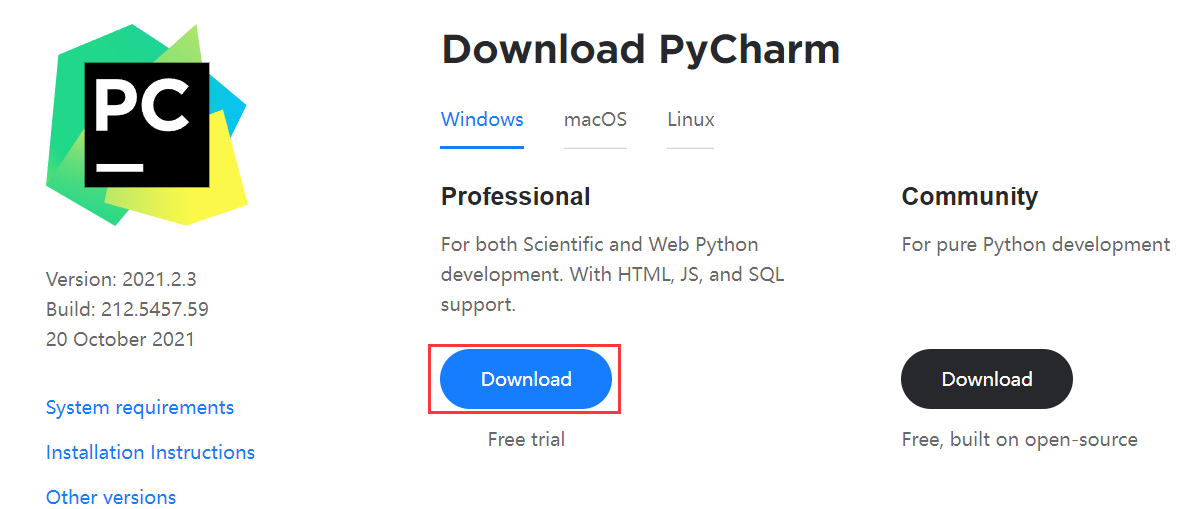Click the Build 212.5457.59 text
Image resolution: width=1183 pixels, height=509 pixels.
click(x=127, y=309)
